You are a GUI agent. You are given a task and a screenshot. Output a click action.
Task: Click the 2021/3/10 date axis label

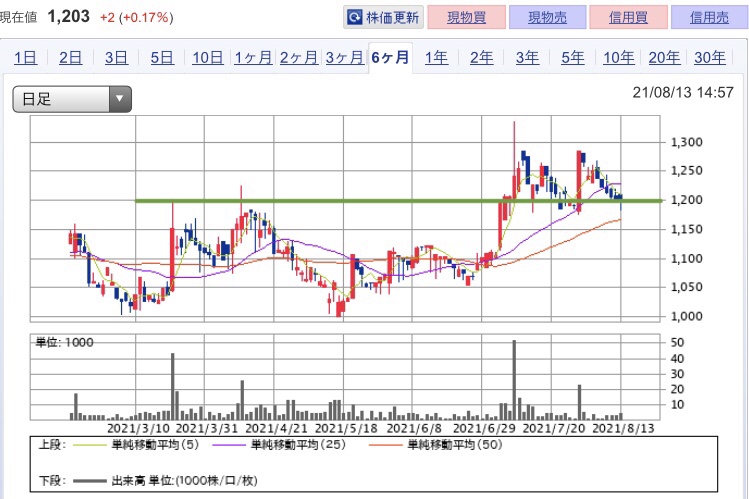[x=139, y=428]
